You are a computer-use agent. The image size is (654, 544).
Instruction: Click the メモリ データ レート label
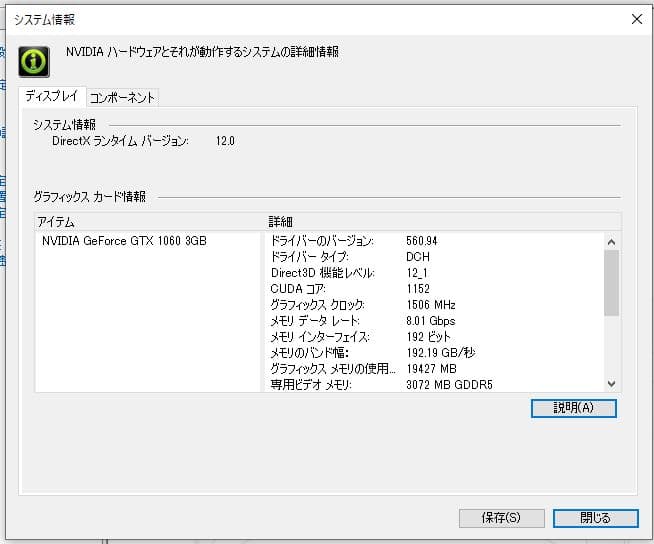[x=315, y=321]
